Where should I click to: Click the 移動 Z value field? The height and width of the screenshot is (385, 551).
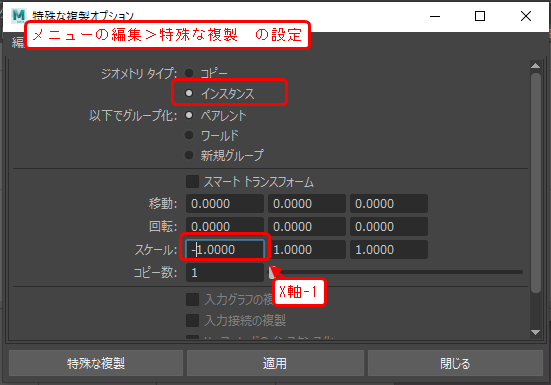point(389,204)
